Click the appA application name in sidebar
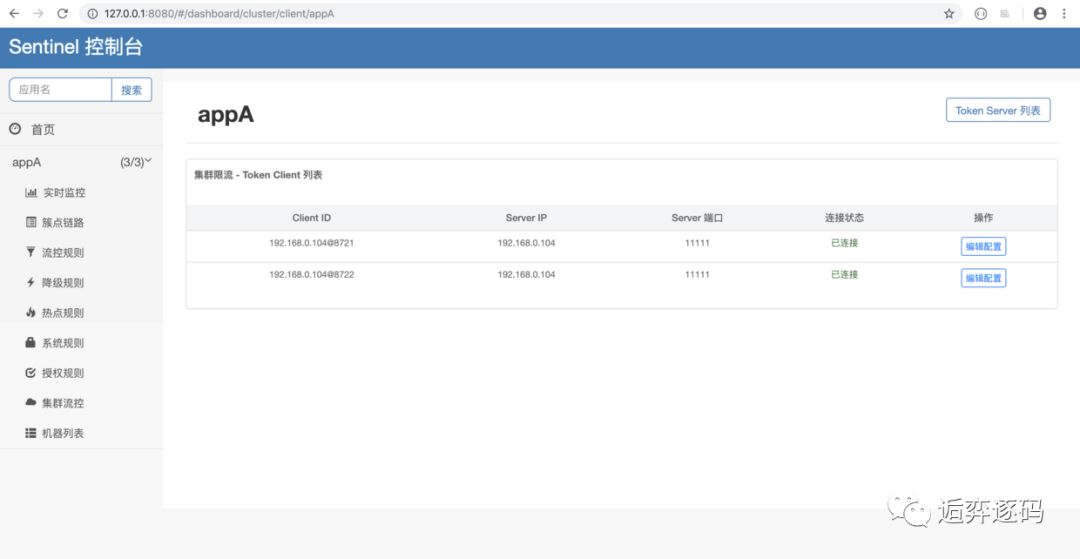This screenshot has height=559, width=1080. click(x=27, y=162)
